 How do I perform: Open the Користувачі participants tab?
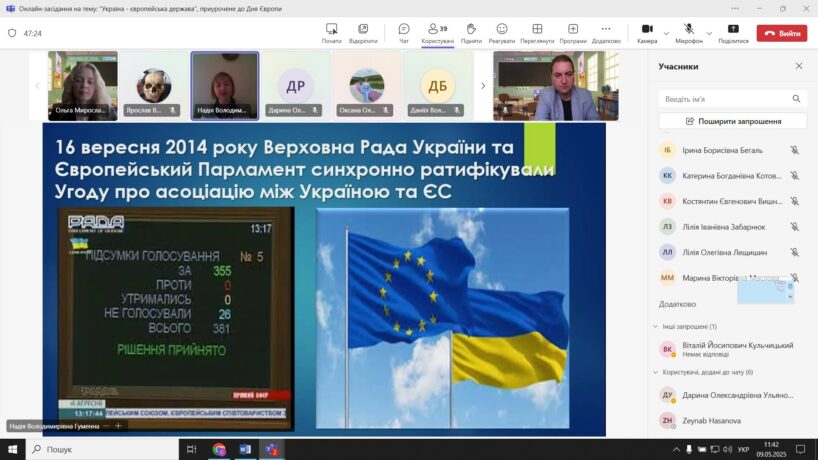pyautogui.click(x=437, y=32)
